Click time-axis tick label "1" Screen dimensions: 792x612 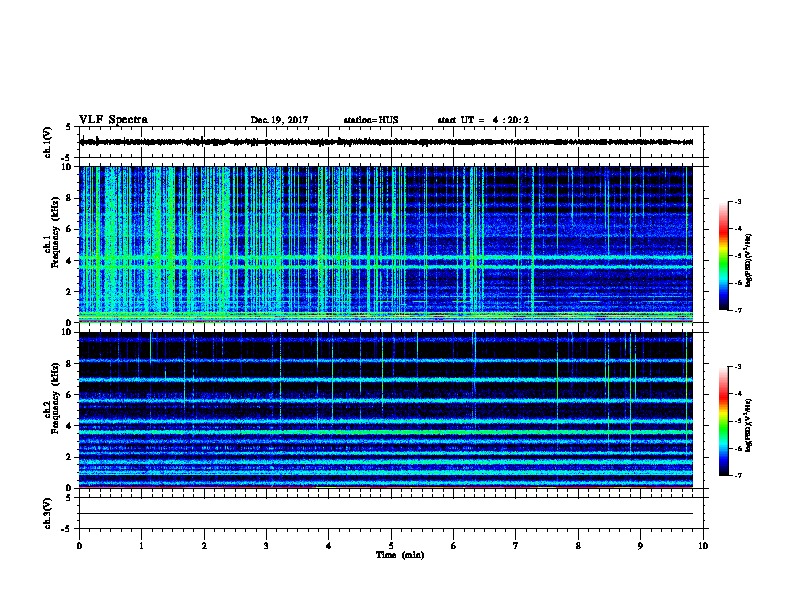coord(141,545)
